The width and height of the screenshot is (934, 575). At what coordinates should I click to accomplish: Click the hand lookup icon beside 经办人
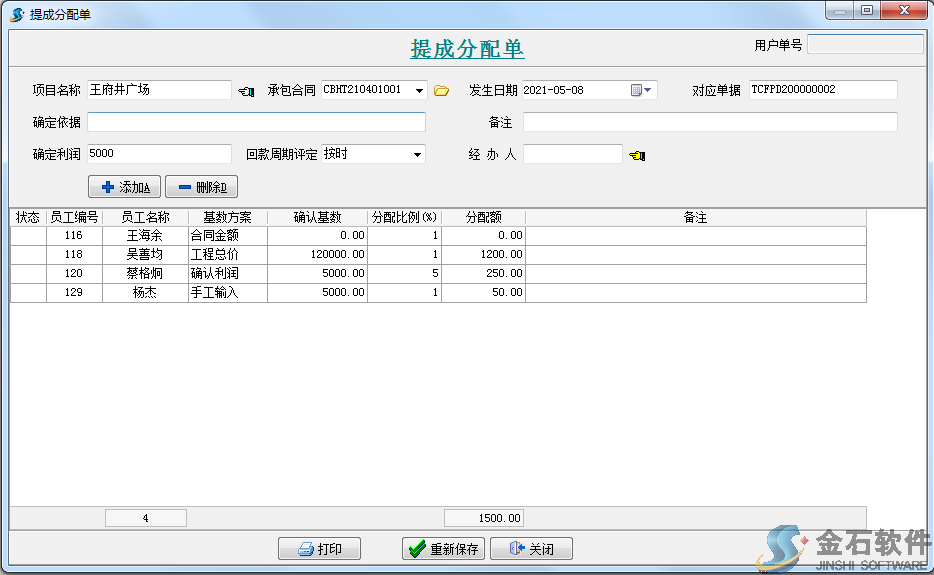pos(637,155)
